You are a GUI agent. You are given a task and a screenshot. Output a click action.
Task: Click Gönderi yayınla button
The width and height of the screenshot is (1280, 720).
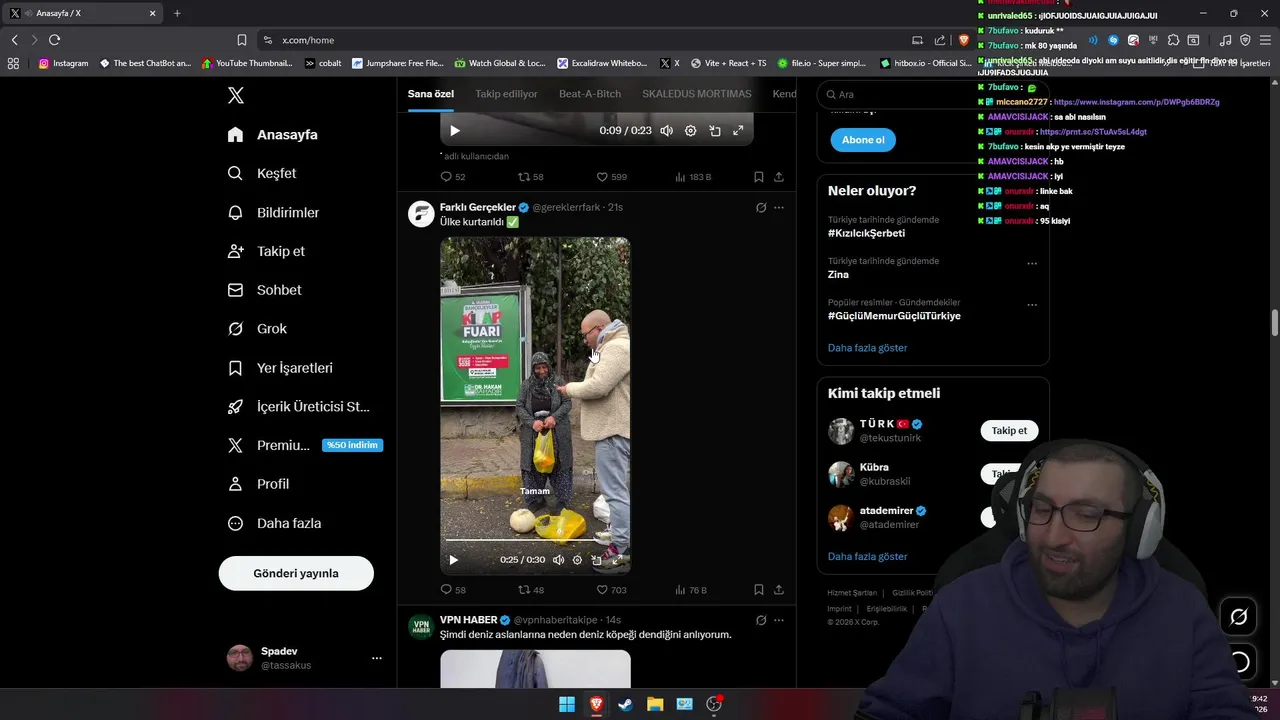click(296, 573)
